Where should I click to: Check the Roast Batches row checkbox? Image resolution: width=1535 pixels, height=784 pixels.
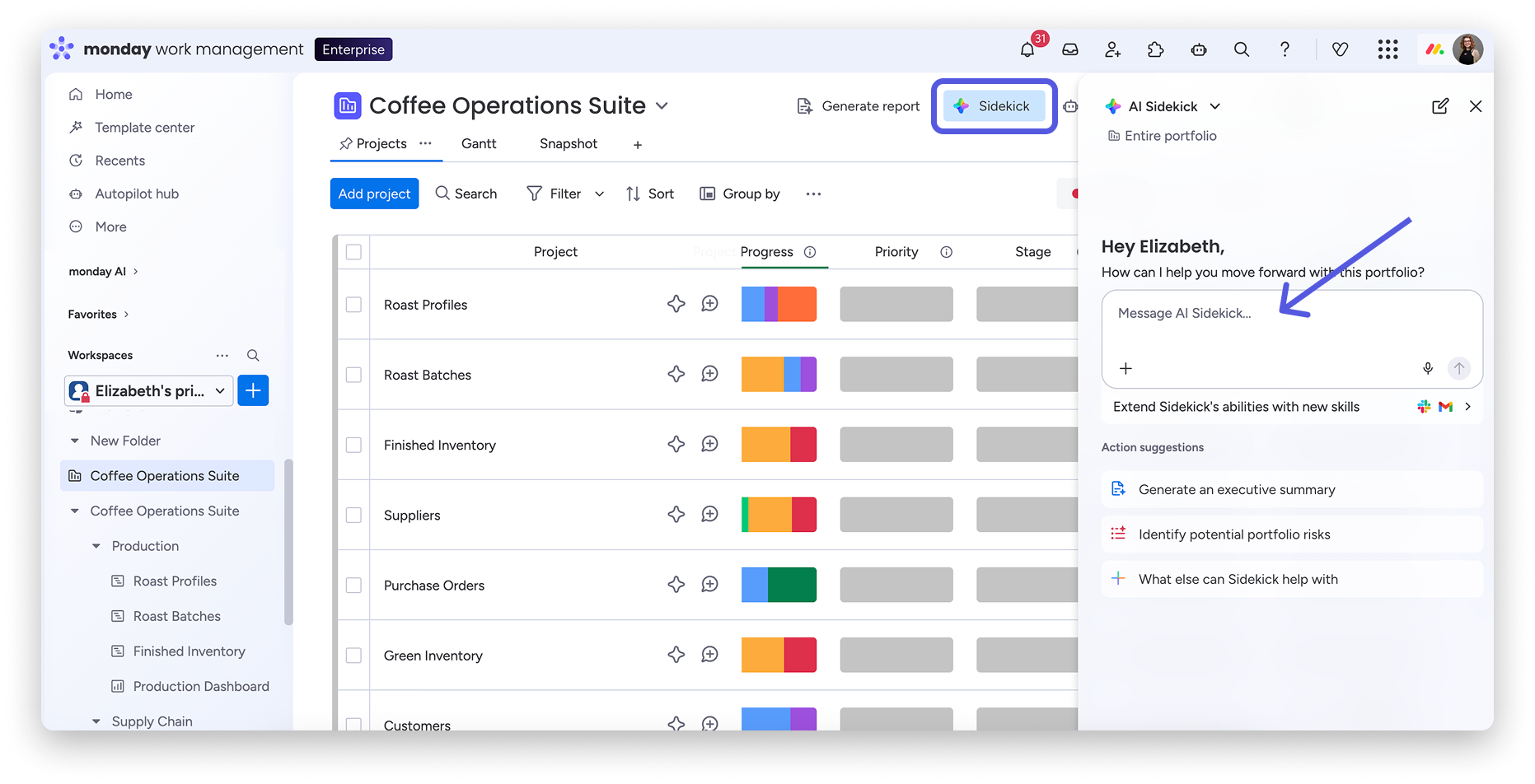(353, 375)
